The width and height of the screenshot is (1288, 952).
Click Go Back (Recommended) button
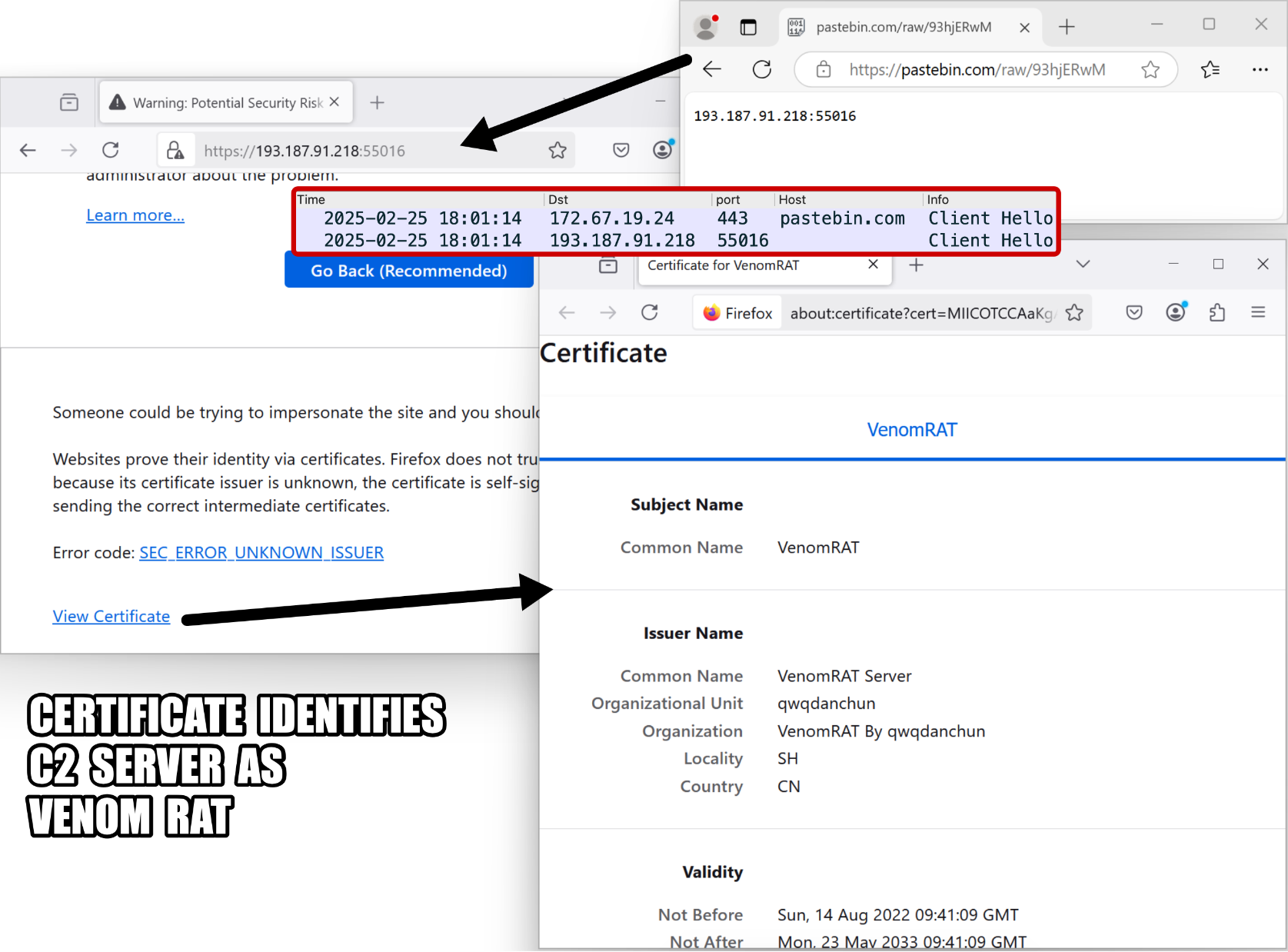point(408,271)
